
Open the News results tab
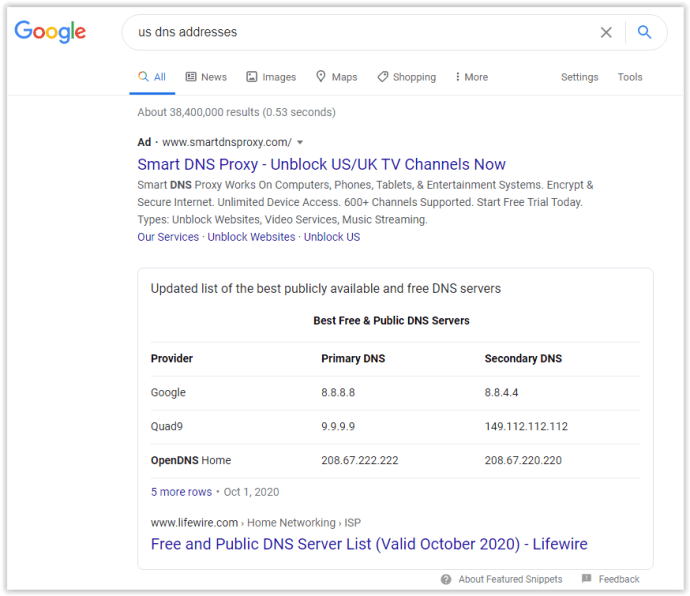pos(205,77)
